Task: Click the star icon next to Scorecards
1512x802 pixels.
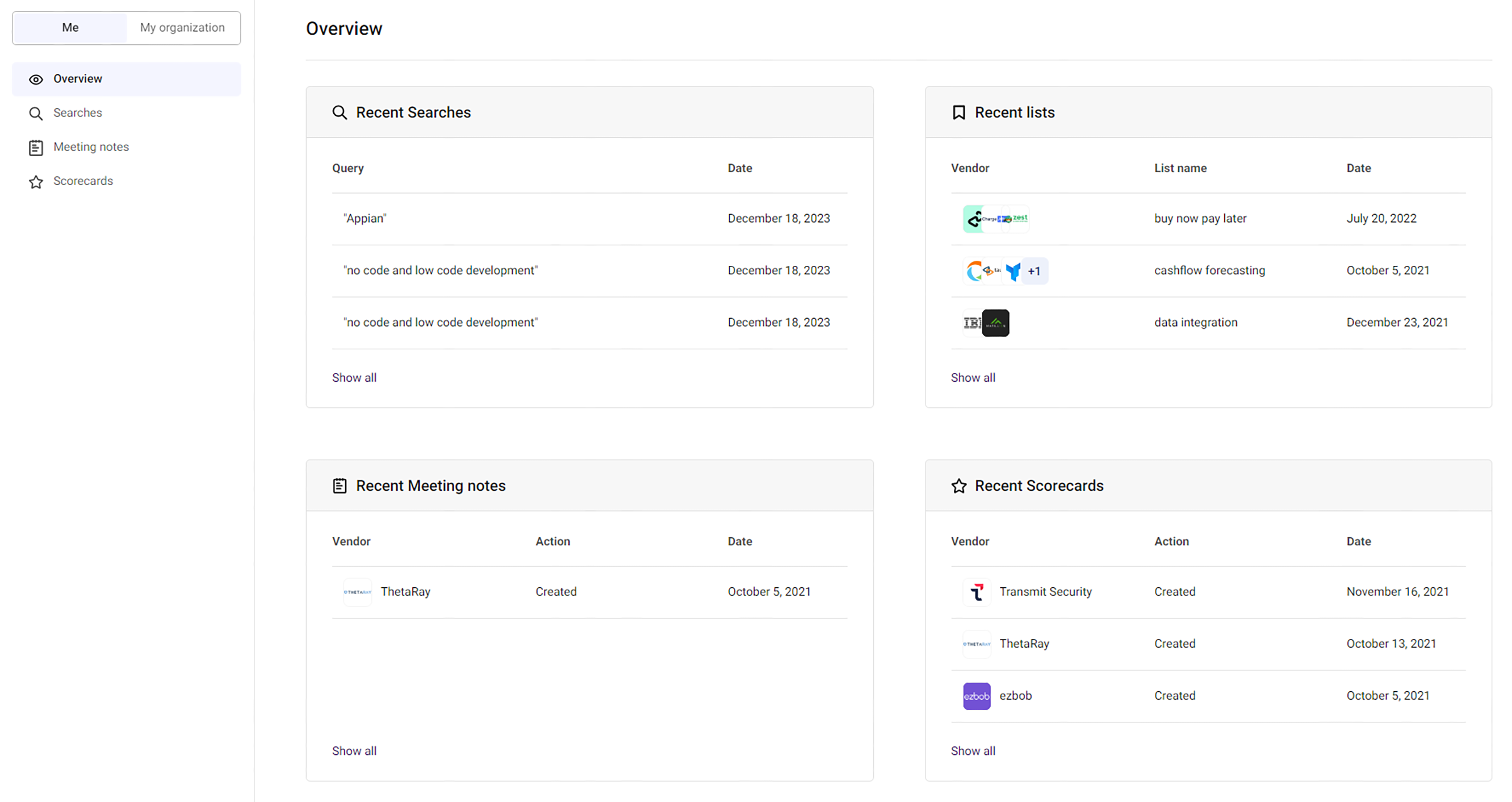Action: (x=36, y=182)
